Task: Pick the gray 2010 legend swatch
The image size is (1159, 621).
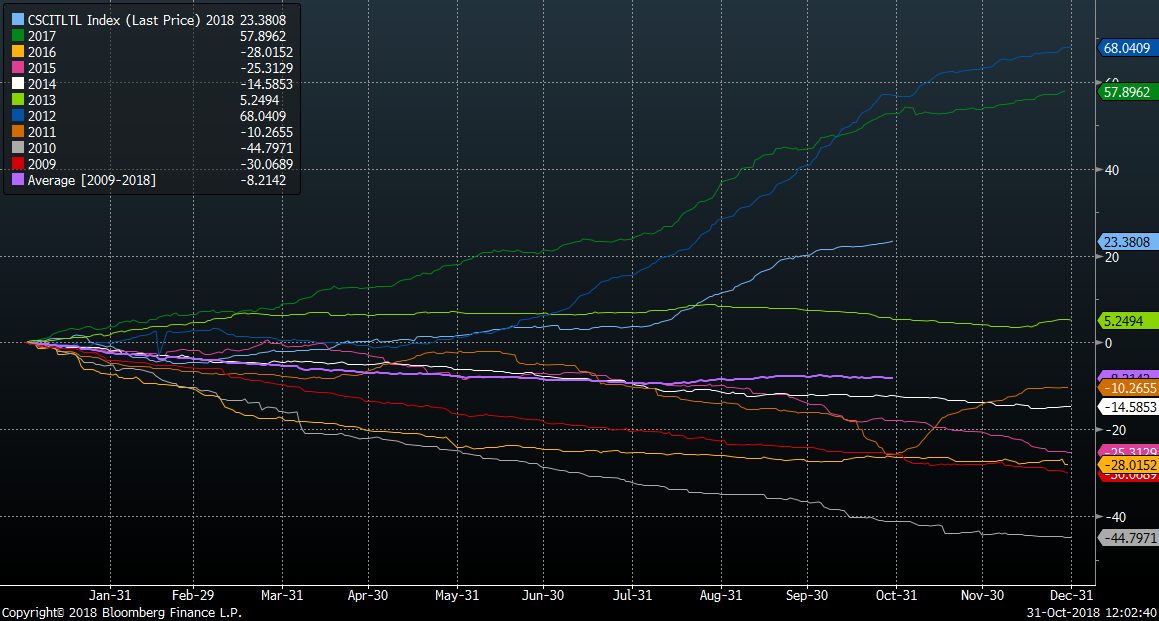Action: [15, 148]
